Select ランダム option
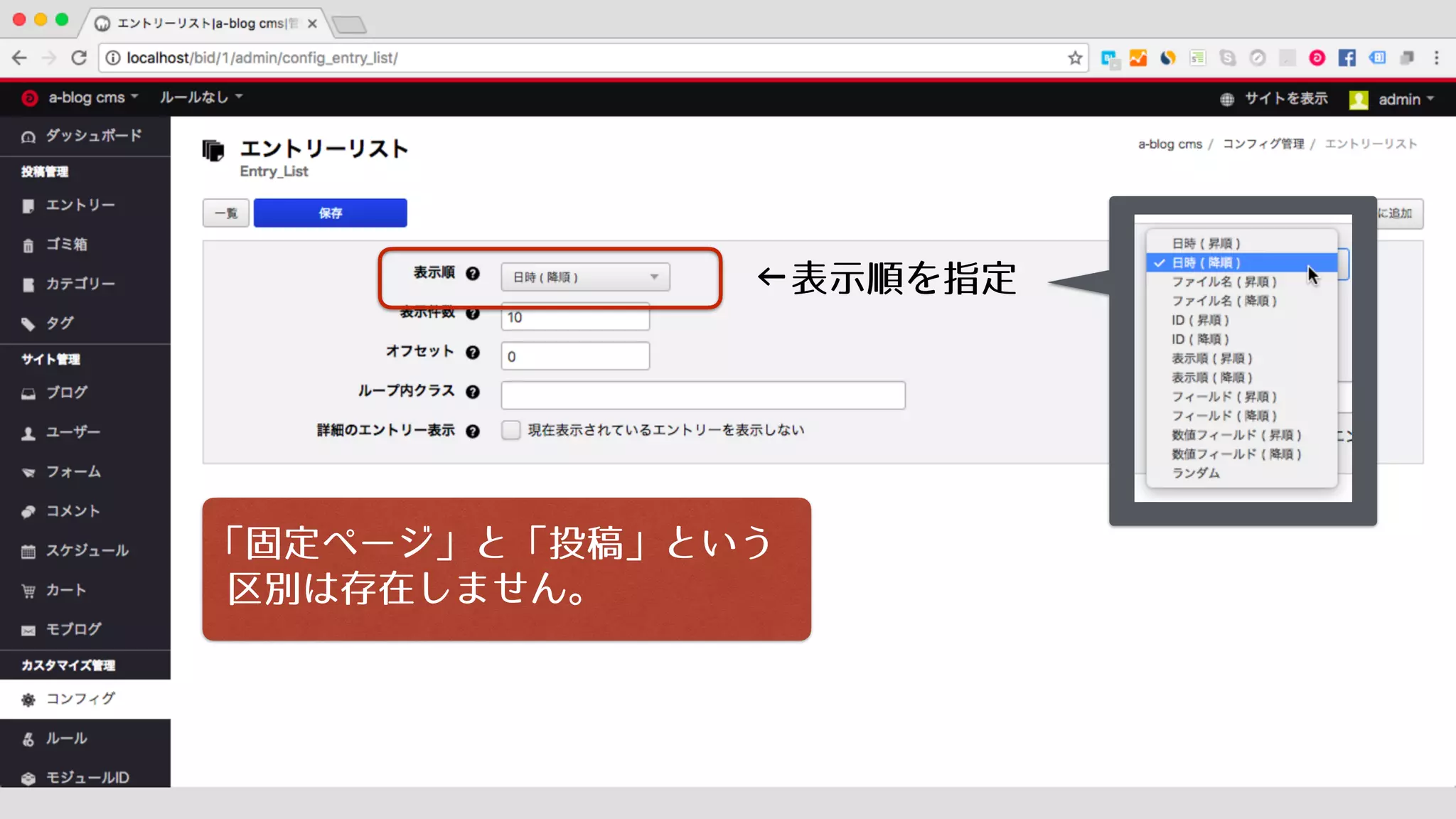The width and height of the screenshot is (1456, 819). pyautogui.click(x=1241, y=473)
